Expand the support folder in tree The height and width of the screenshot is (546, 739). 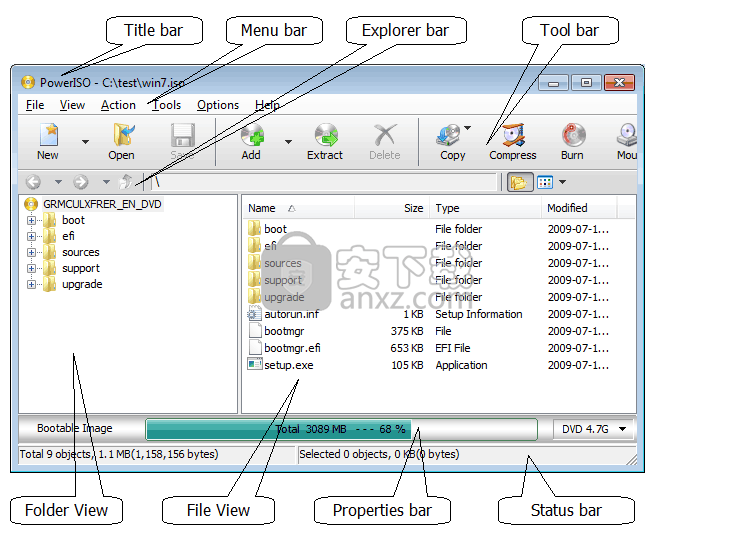point(31,268)
